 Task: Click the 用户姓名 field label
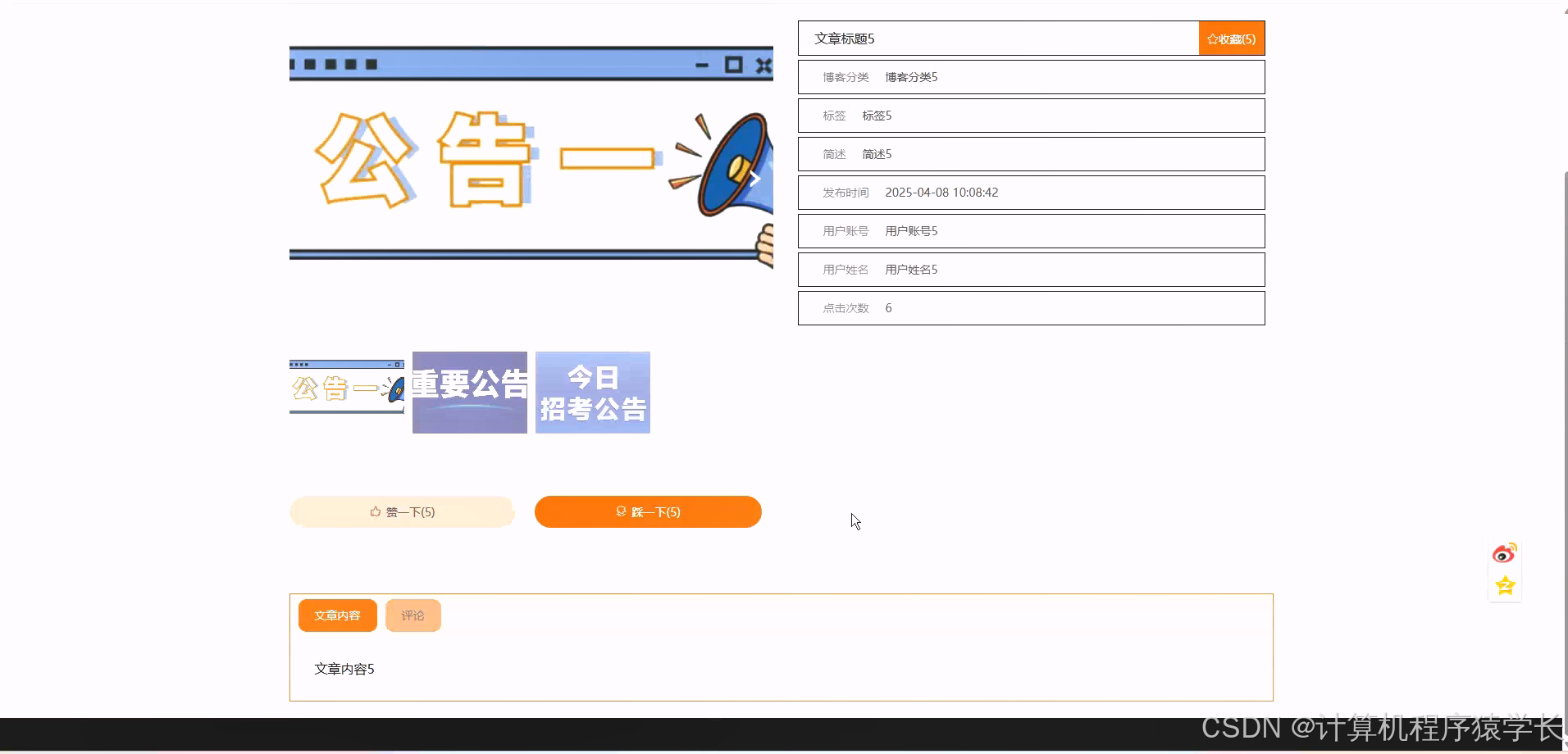[846, 270]
